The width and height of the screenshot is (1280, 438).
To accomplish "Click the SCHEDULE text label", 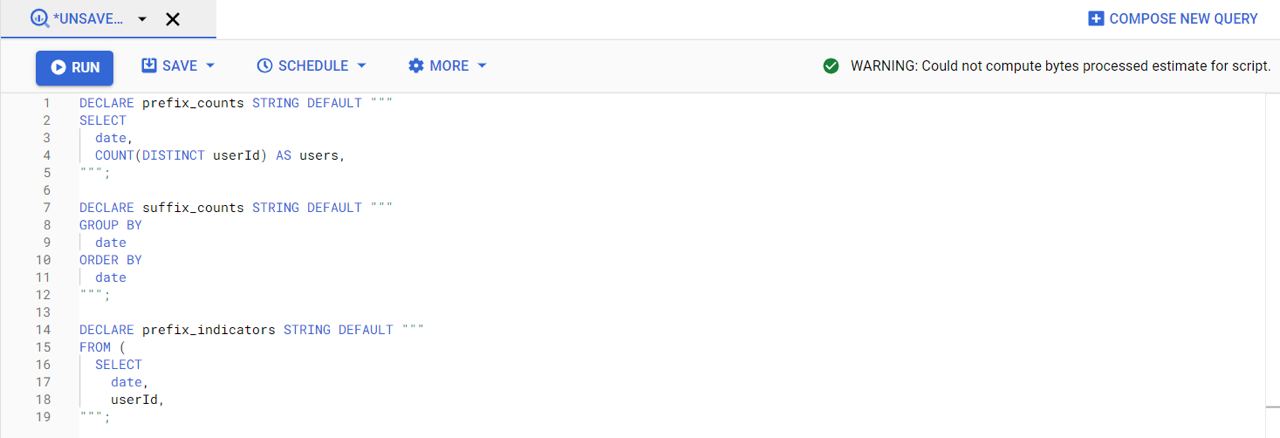I will (313, 66).
